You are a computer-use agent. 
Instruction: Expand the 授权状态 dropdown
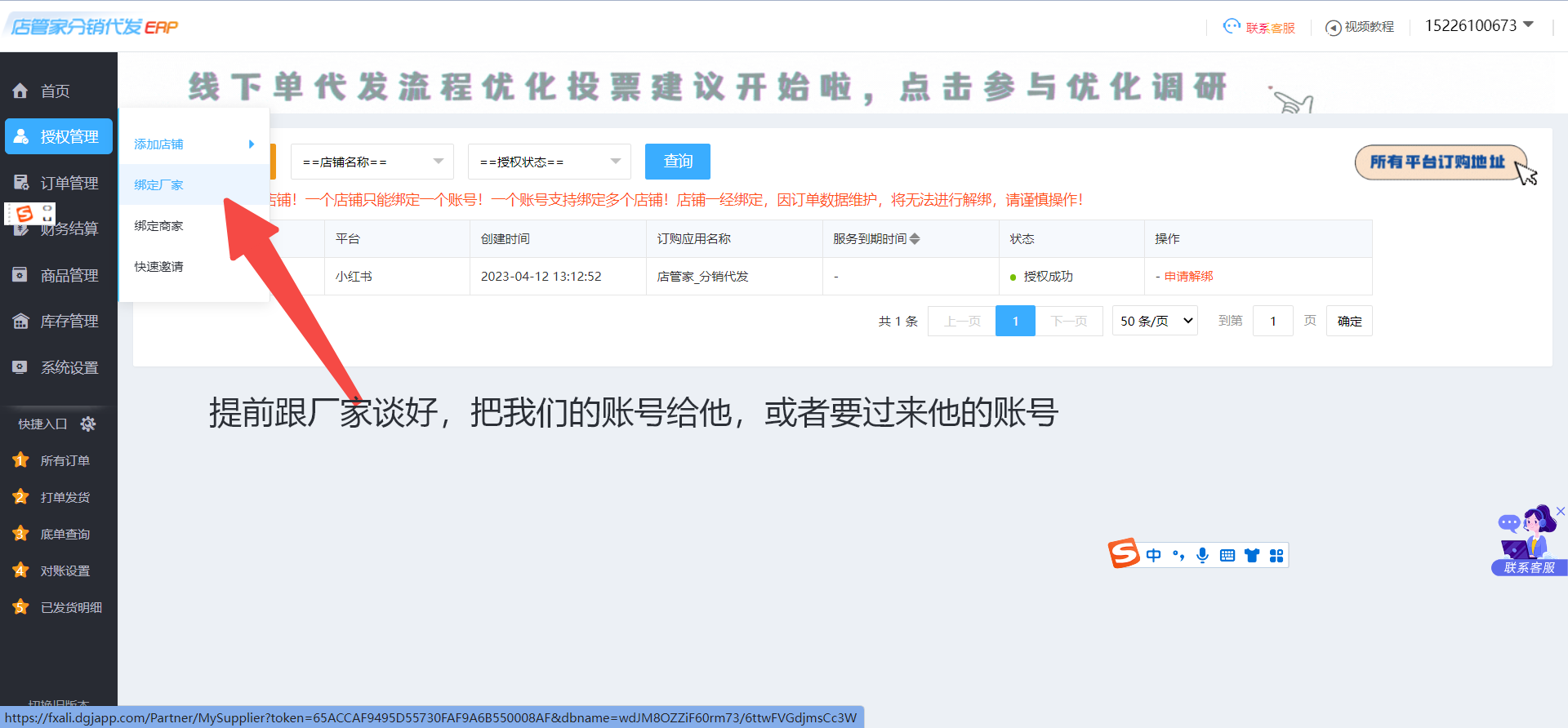click(x=549, y=162)
